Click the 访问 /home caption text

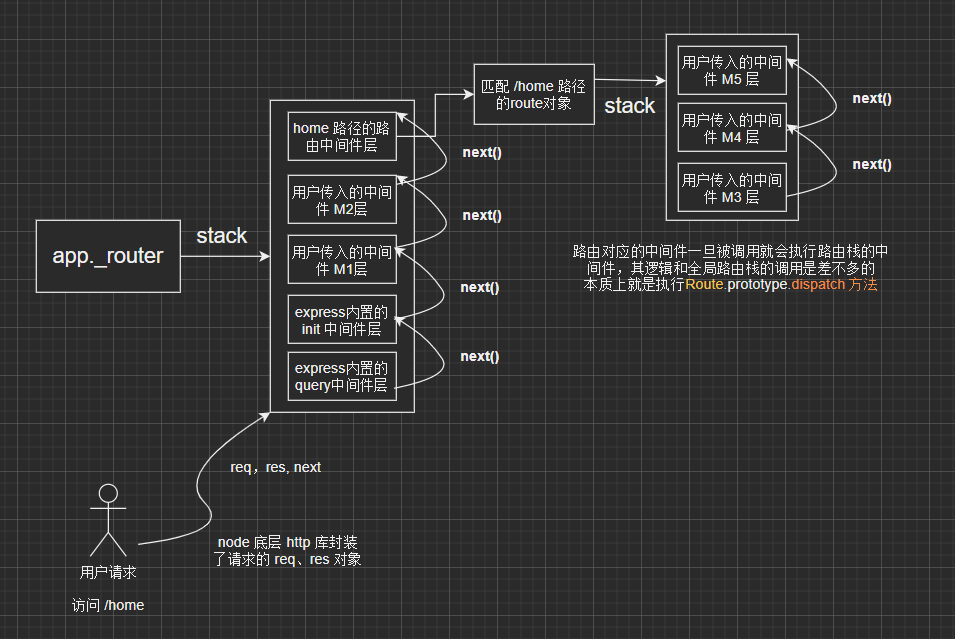pos(108,605)
